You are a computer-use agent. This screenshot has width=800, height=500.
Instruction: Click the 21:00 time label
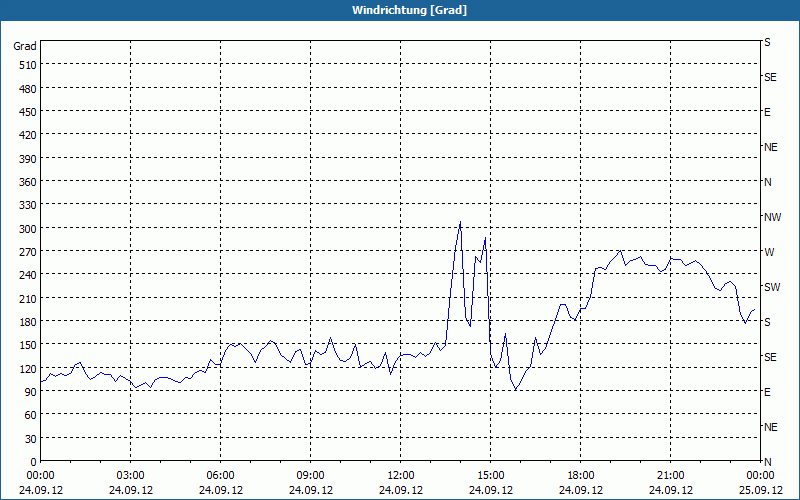tap(671, 475)
